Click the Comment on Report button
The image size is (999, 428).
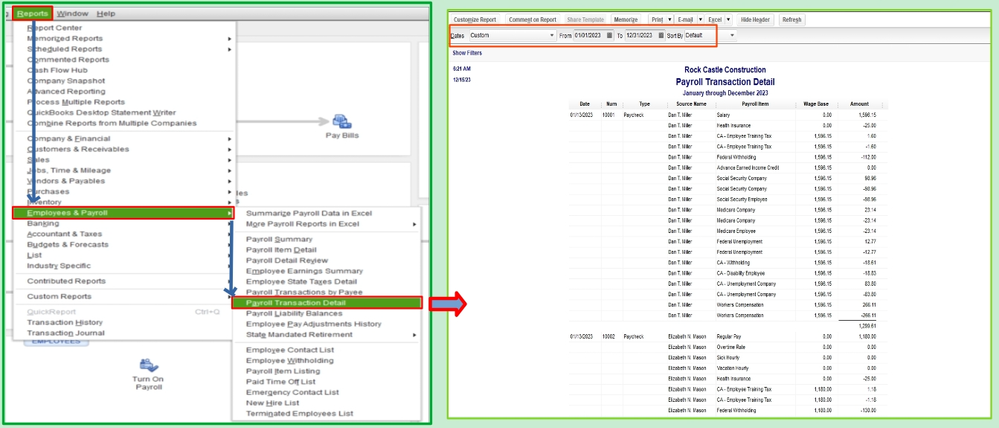tap(533, 20)
